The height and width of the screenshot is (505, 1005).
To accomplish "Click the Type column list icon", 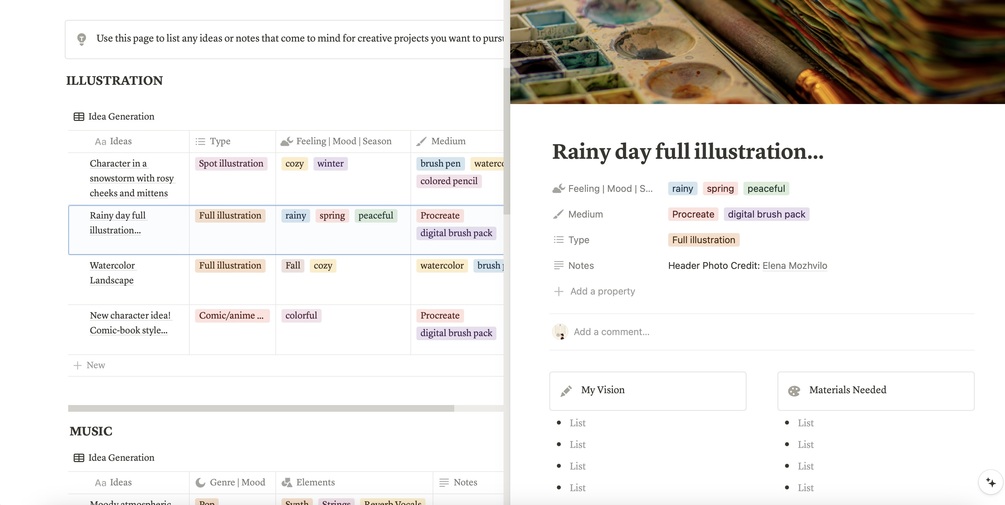I will click(x=200, y=142).
